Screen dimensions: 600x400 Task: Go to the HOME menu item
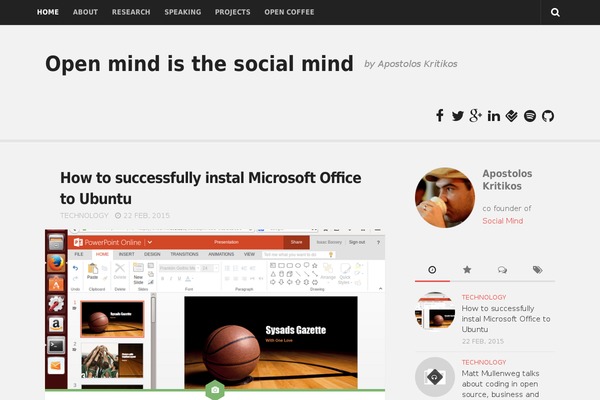tap(48, 12)
